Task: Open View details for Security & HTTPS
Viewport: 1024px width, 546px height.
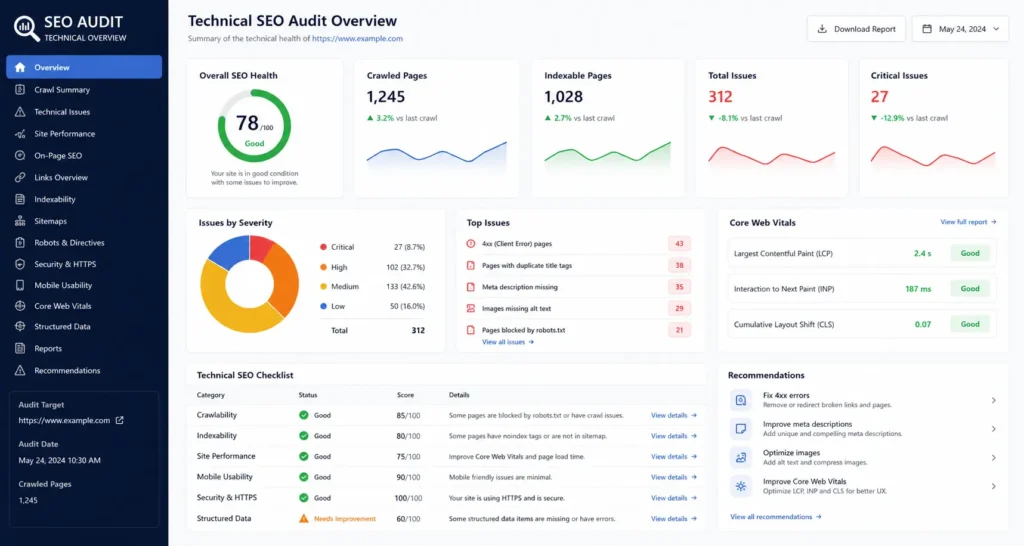Action: point(673,498)
